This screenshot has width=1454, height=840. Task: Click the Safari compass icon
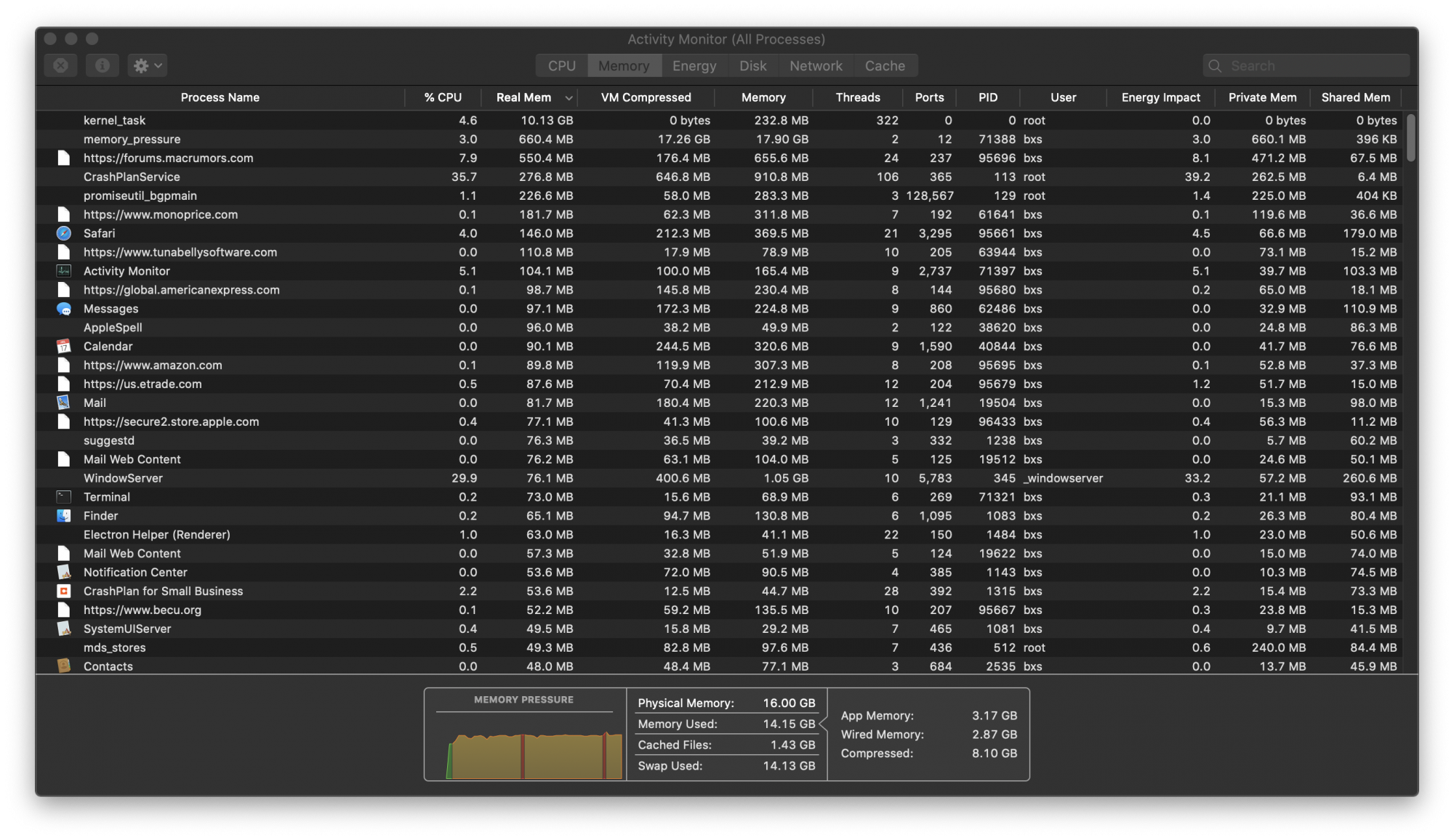(x=64, y=233)
